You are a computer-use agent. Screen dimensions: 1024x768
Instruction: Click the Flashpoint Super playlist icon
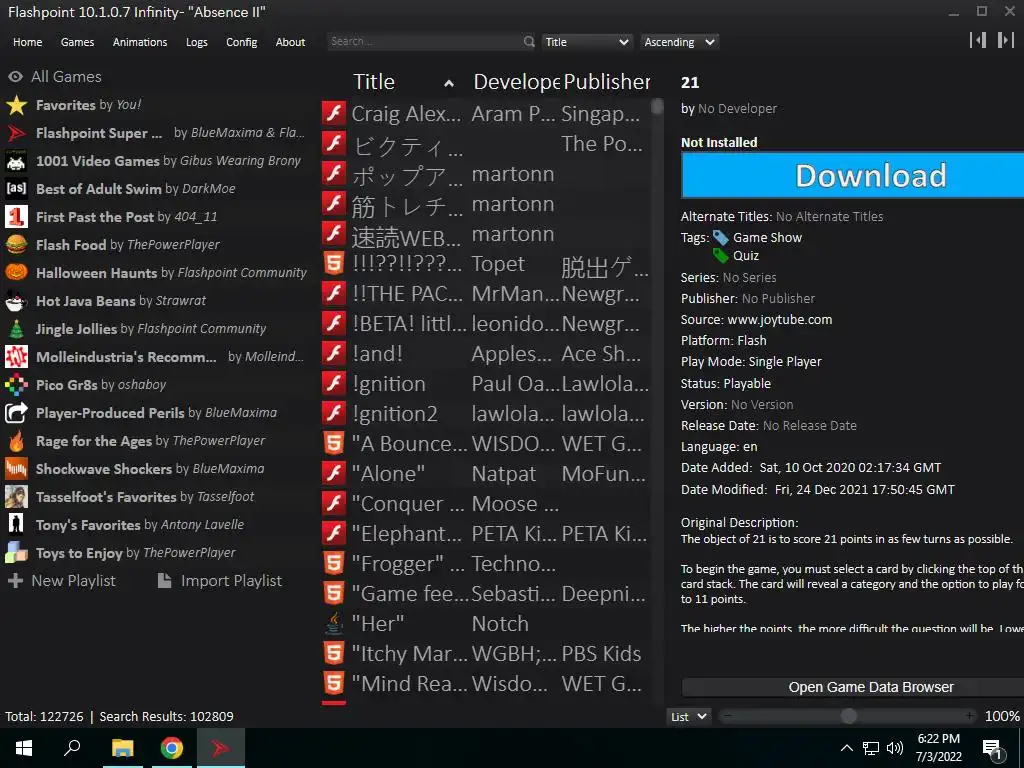coord(16,133)
